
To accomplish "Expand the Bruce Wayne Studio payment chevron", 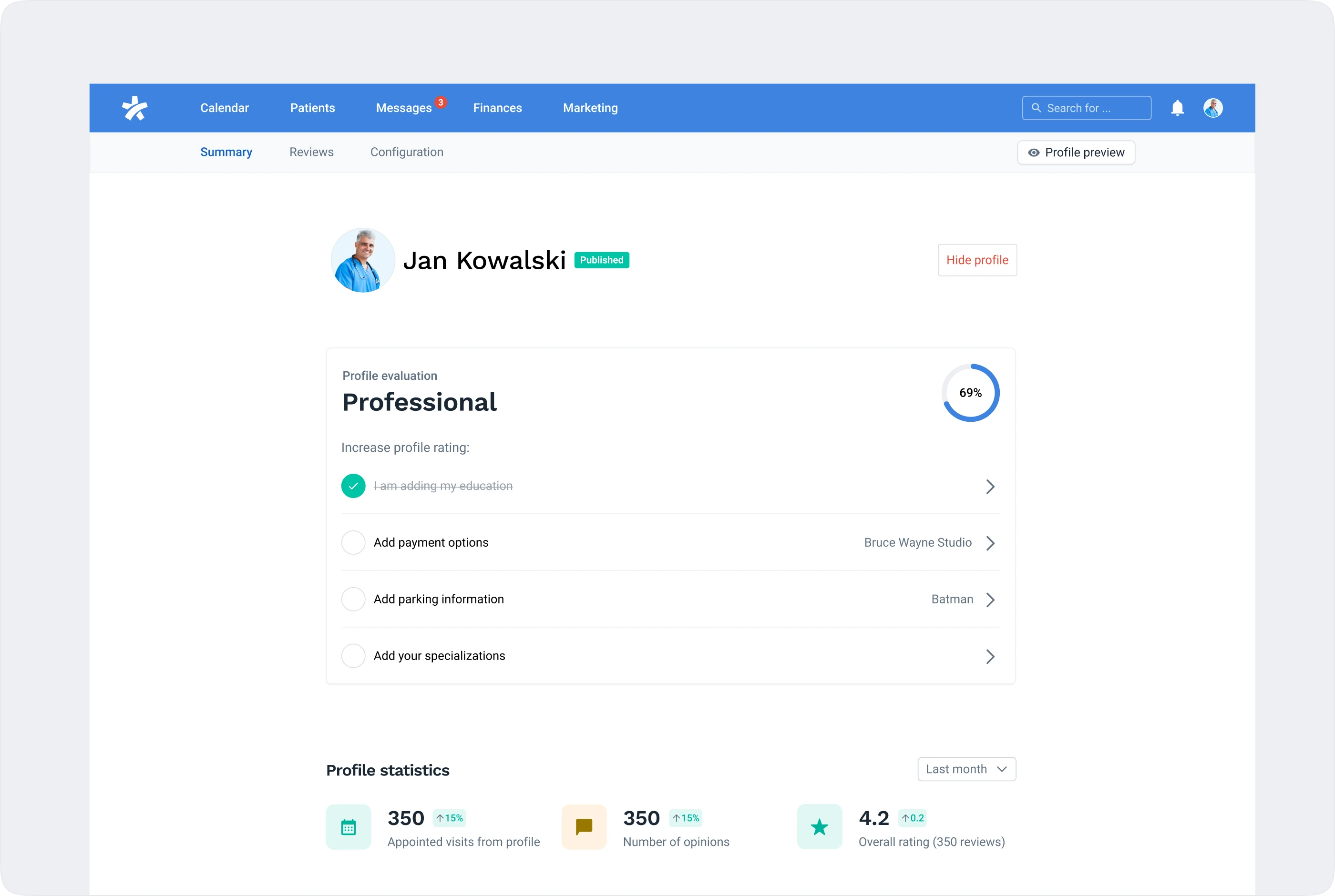I will point(990,543).
